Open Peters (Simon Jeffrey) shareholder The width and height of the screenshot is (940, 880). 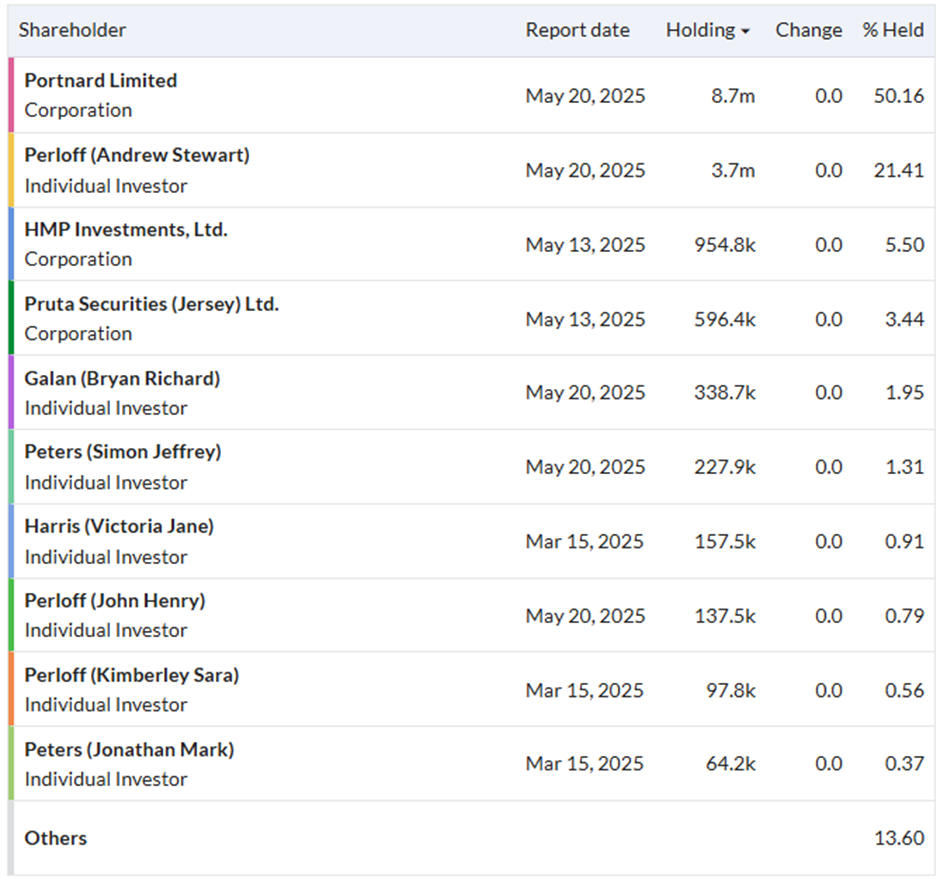coord(123,451)
